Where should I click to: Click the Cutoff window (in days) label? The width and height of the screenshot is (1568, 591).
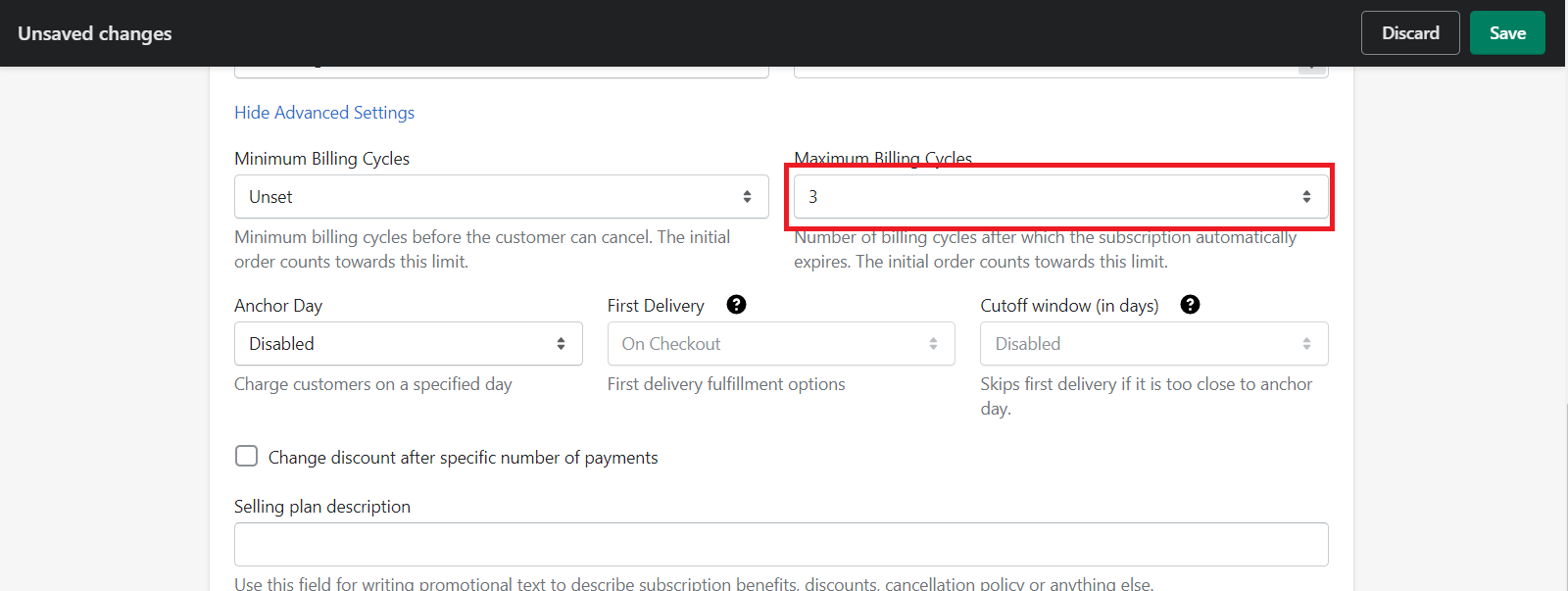pos(1069,306)
